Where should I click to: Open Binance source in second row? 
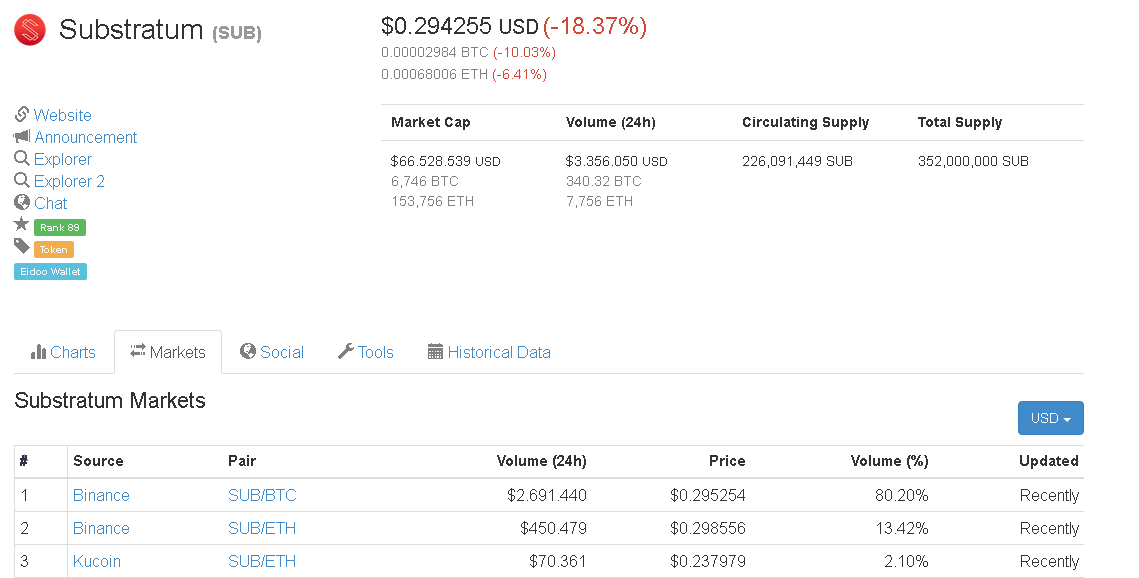(x=101, y=528)
